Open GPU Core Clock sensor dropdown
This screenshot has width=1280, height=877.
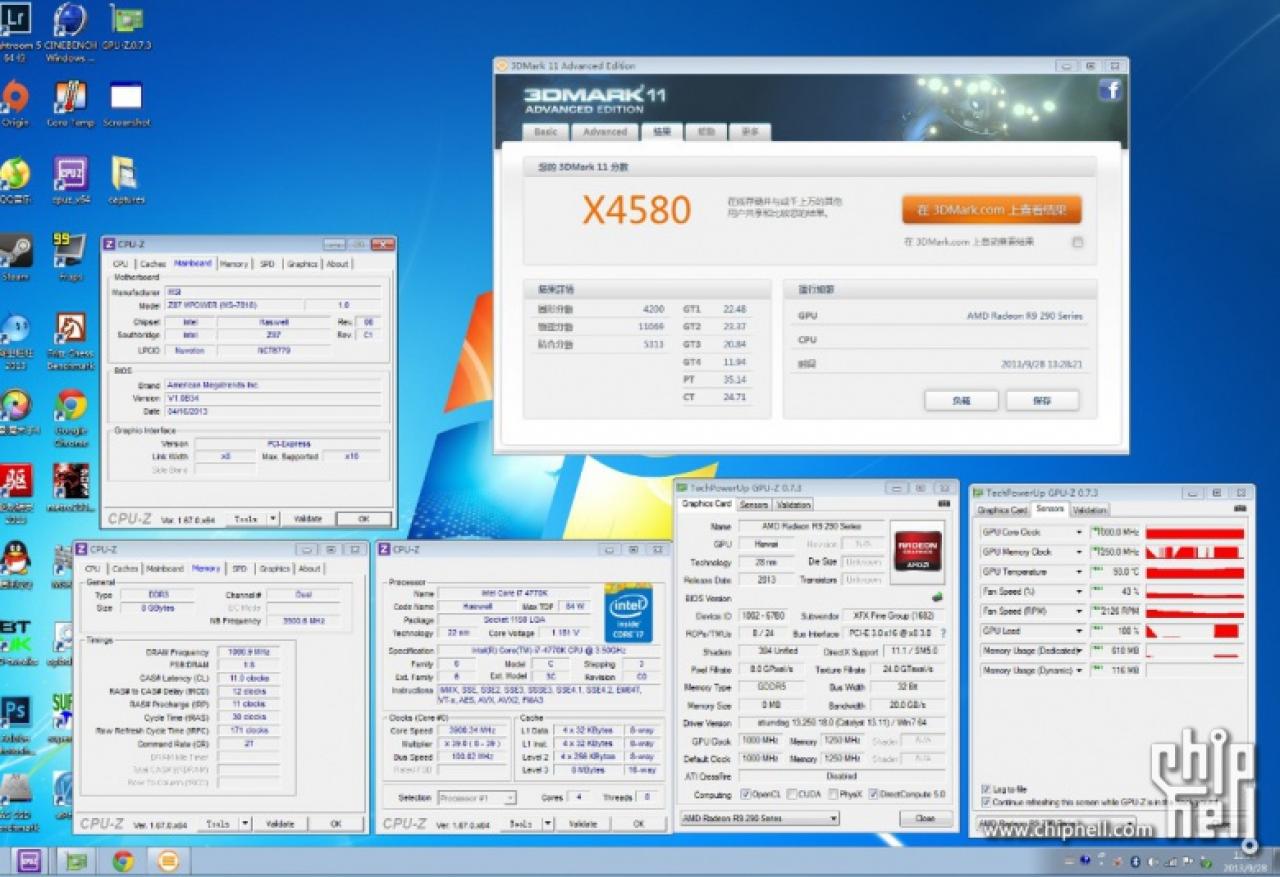[1079, 533]
